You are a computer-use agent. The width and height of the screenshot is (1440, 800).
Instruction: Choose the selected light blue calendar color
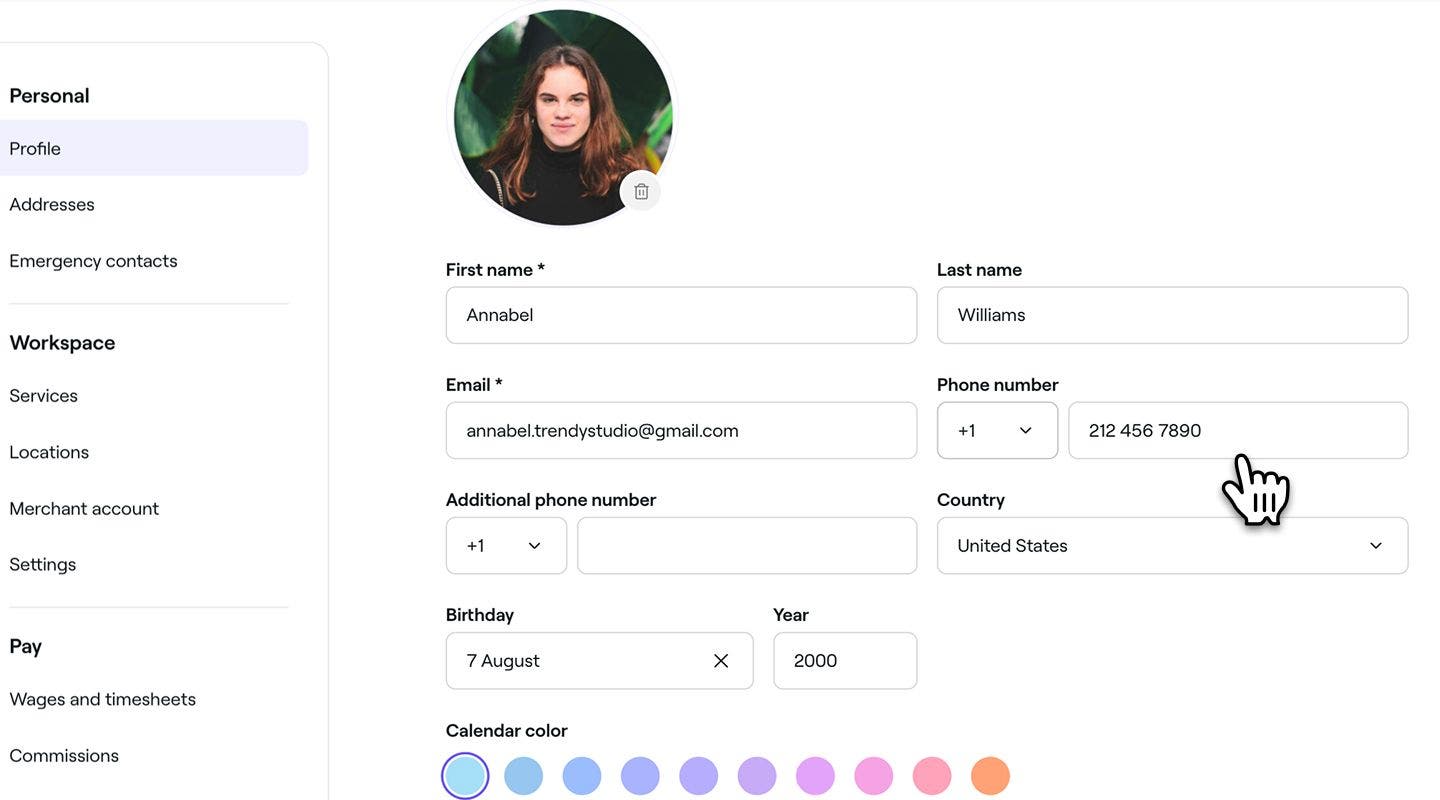(x=465, y=776)
